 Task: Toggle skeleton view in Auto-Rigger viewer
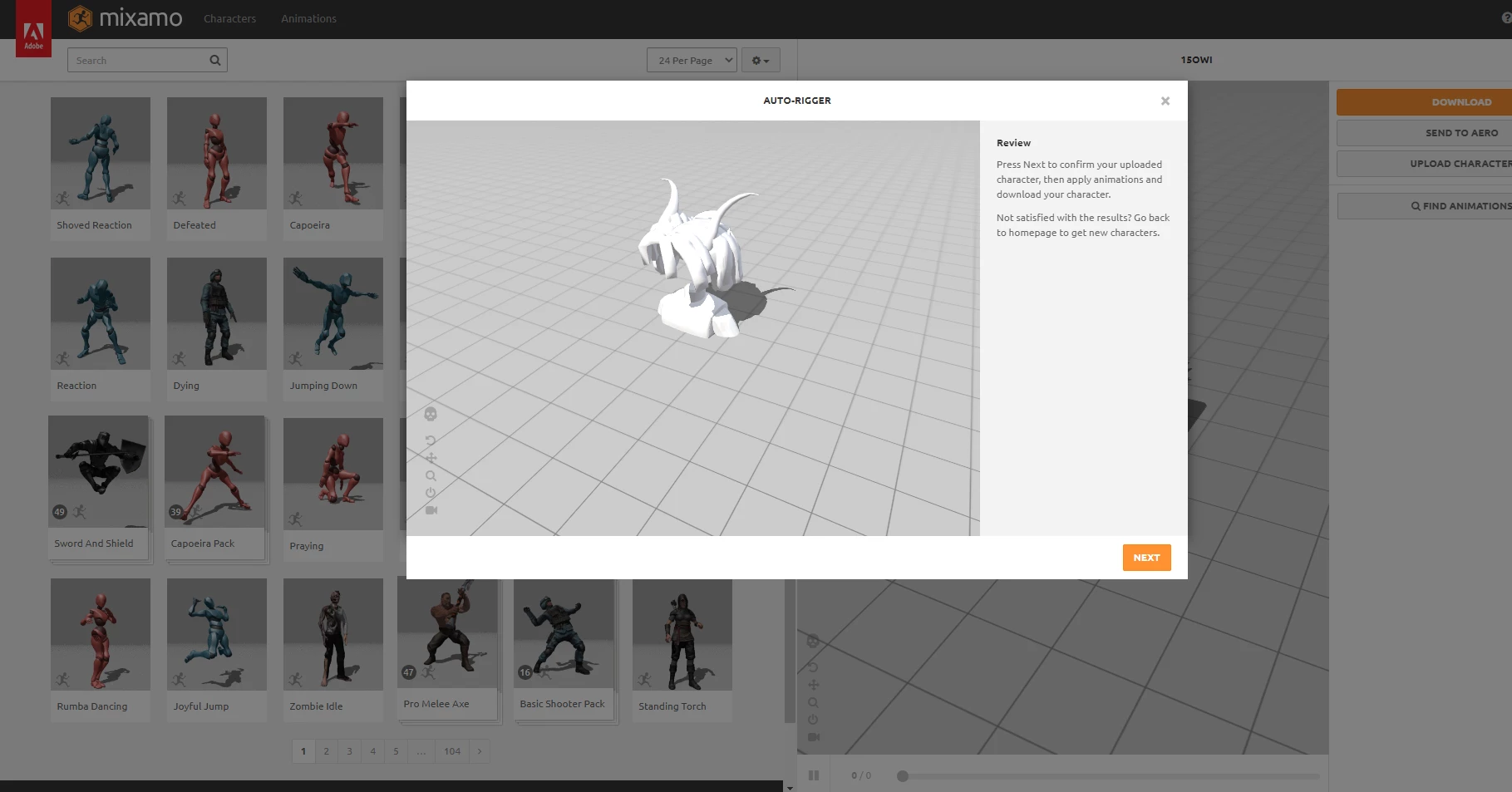pyautogui.click(x=431, y=414)
